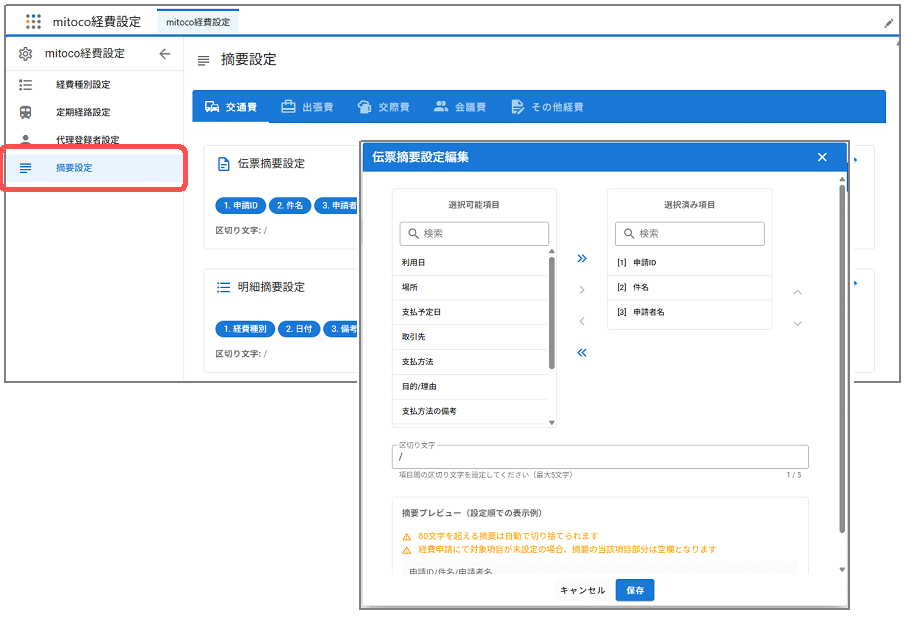Image resolution: width=905 pixels, height=623 pixels.
Task: Click the 代理登録者設定 person icon
Action: [x=26, y=140]
